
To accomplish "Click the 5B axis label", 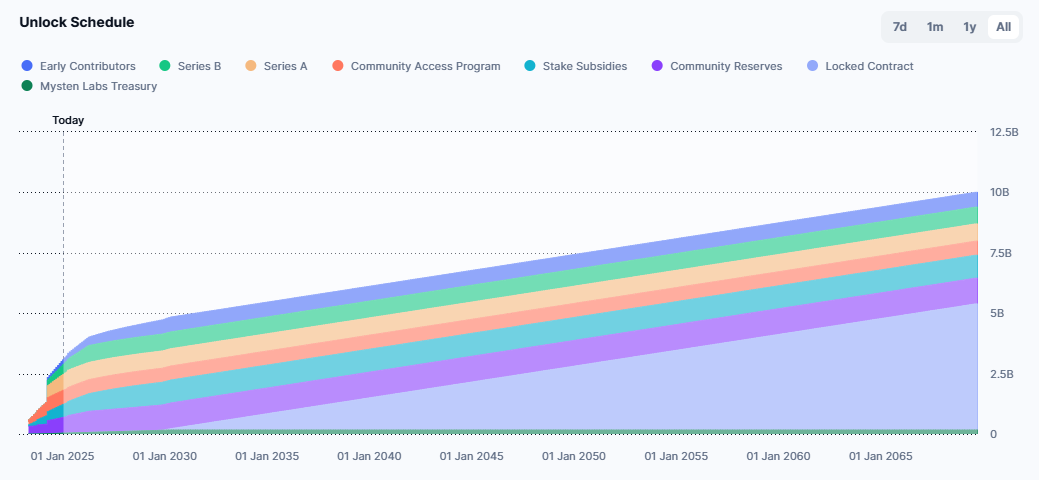I will pos(997,314).
